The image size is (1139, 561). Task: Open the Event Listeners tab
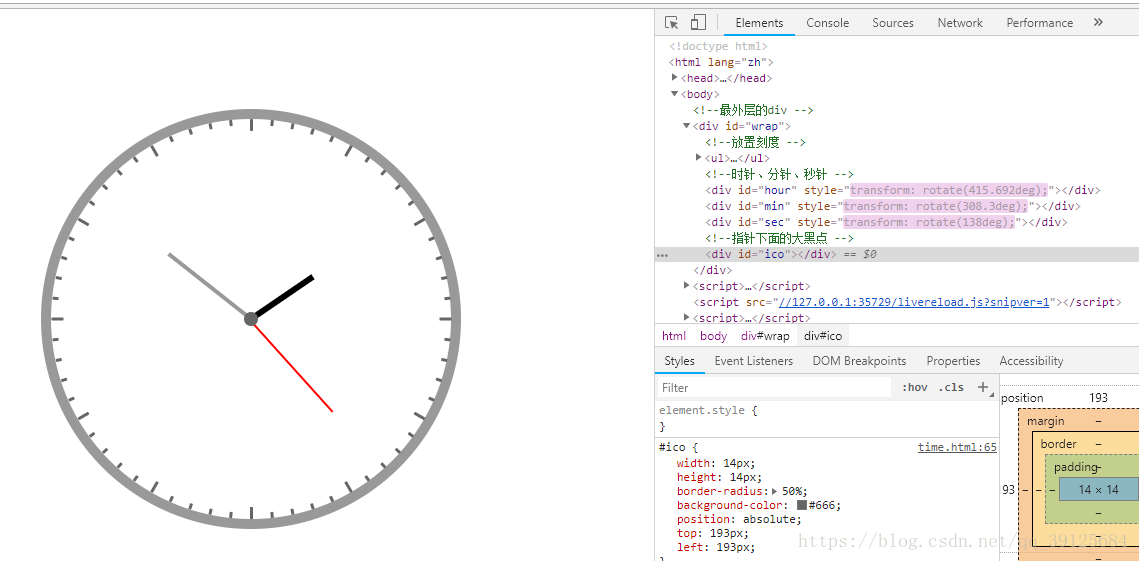click(x=753, y=361)
